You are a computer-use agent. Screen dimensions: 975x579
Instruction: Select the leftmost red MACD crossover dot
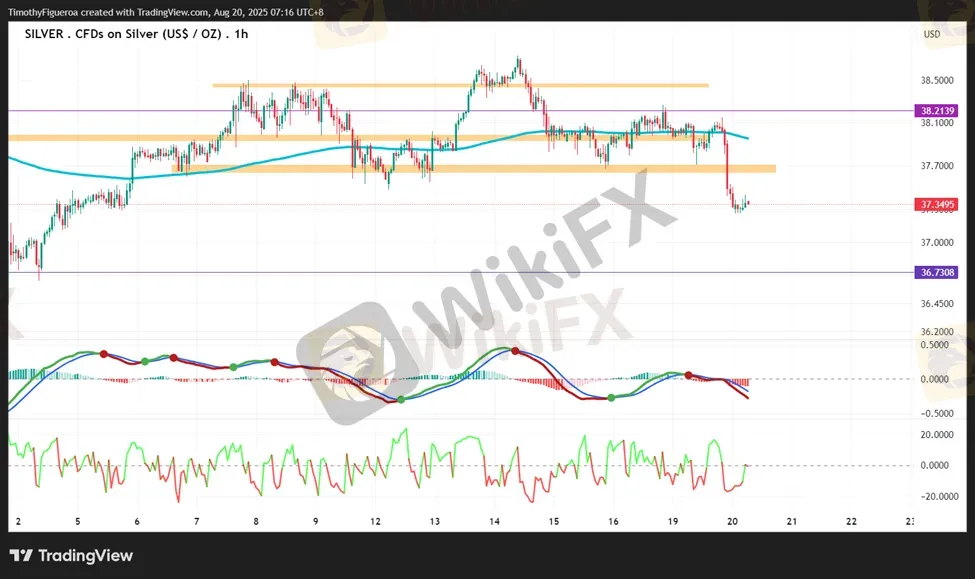point(103,354)
